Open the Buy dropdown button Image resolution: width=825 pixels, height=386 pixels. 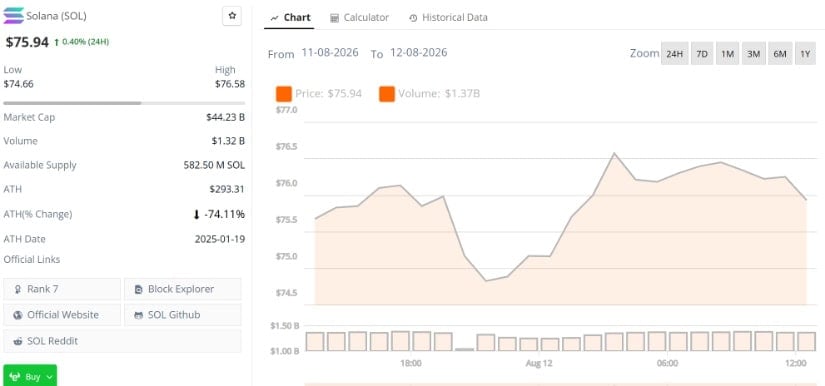pyautogui.click(x=30, y=376)
